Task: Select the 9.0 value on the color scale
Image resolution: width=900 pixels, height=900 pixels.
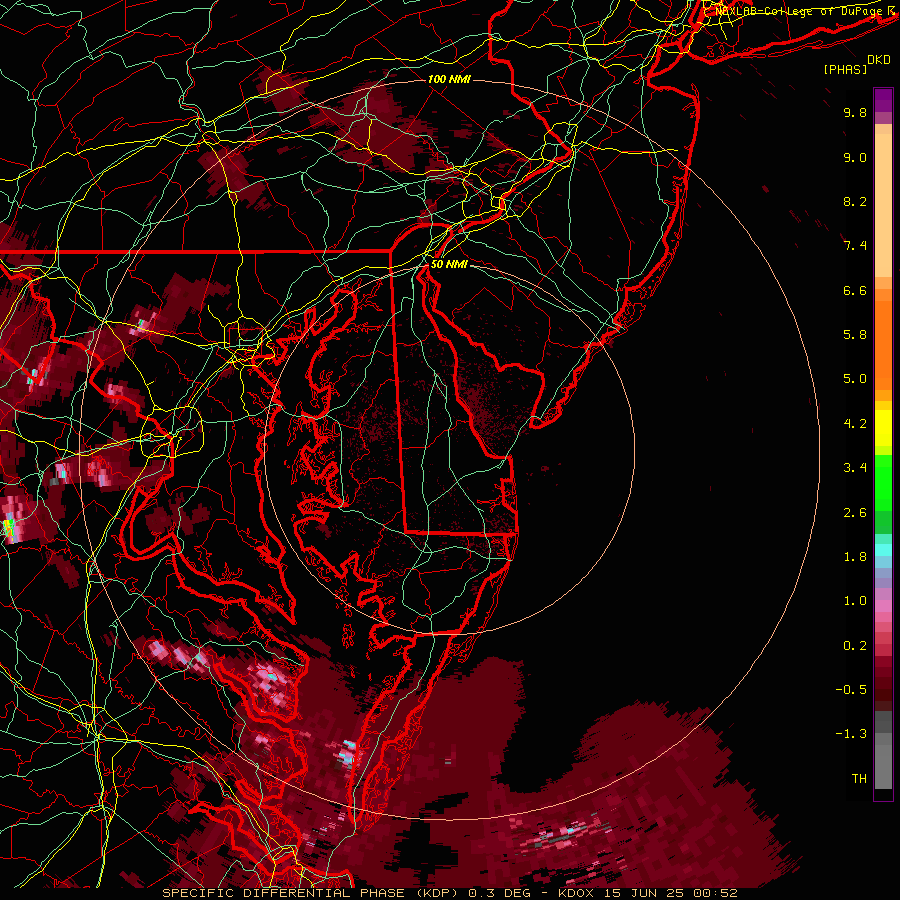Action: coord(855,157)
